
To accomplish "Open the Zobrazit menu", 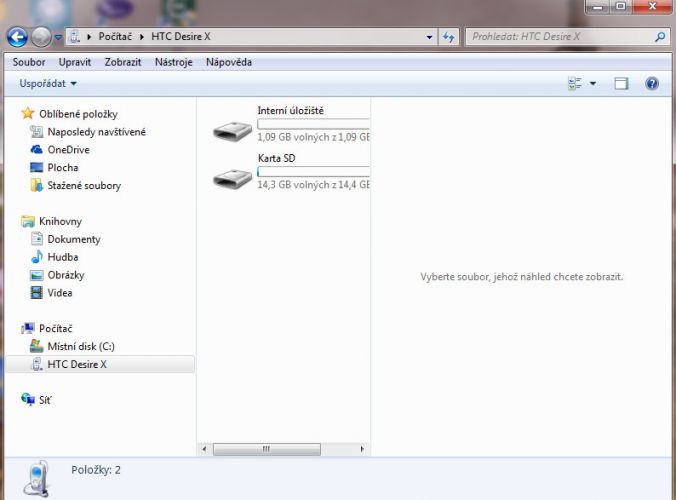I will pos(123,62).
